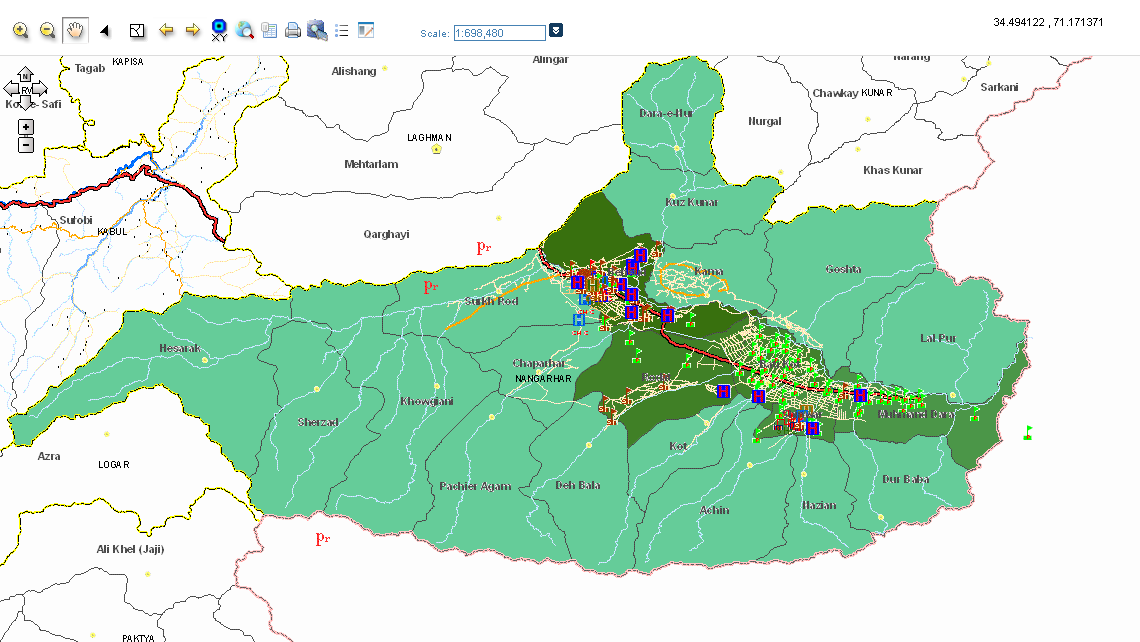Click the coordinate readout 34.494122 , 71.171371
1140x642 pixels.
pos(1048,23)
